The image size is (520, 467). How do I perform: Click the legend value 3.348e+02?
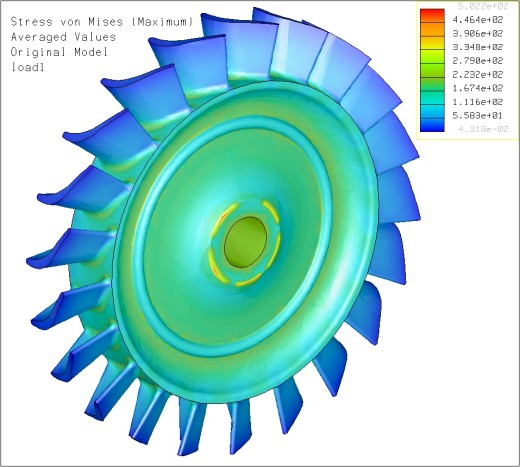477,47
